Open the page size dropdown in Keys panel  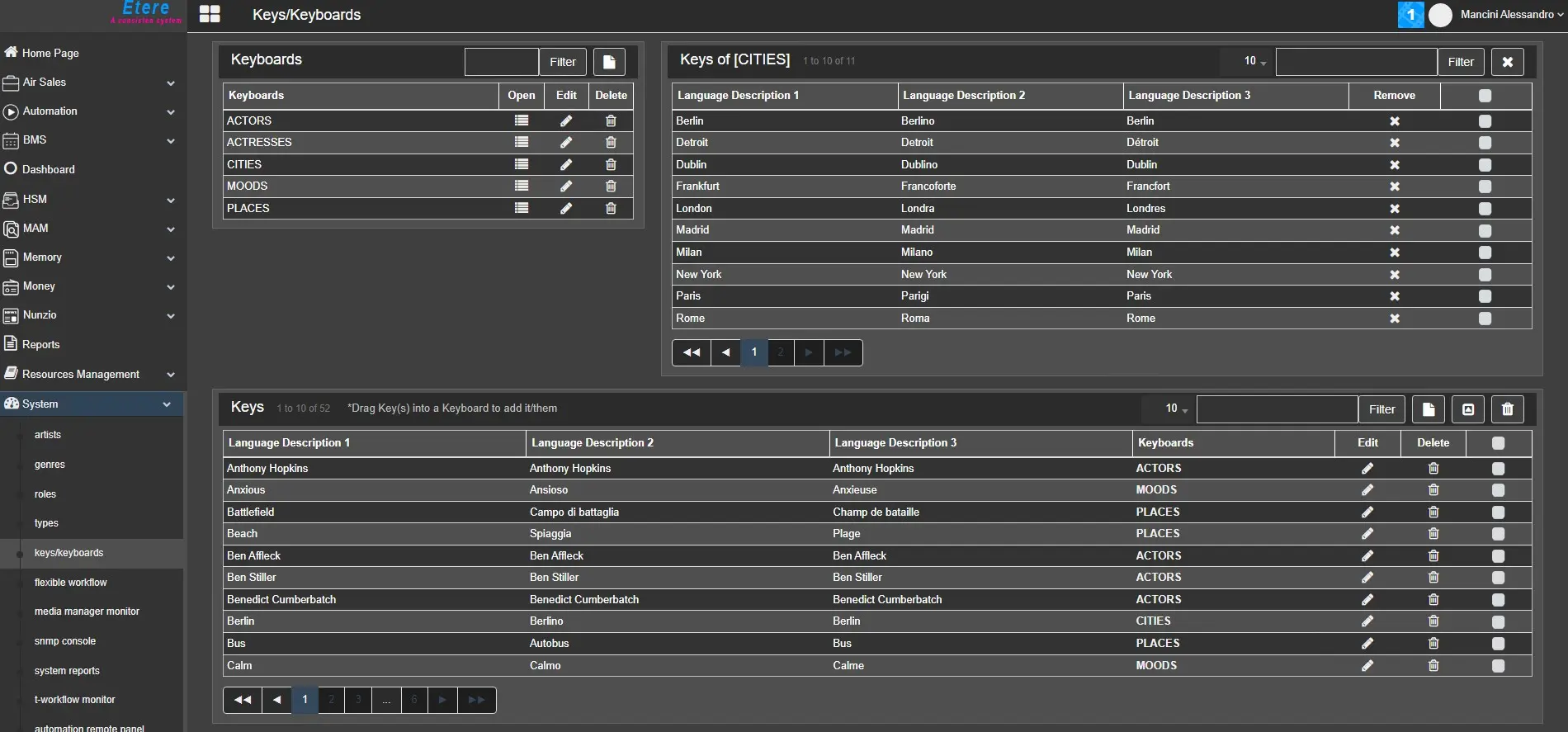[x=1176, y=409]
